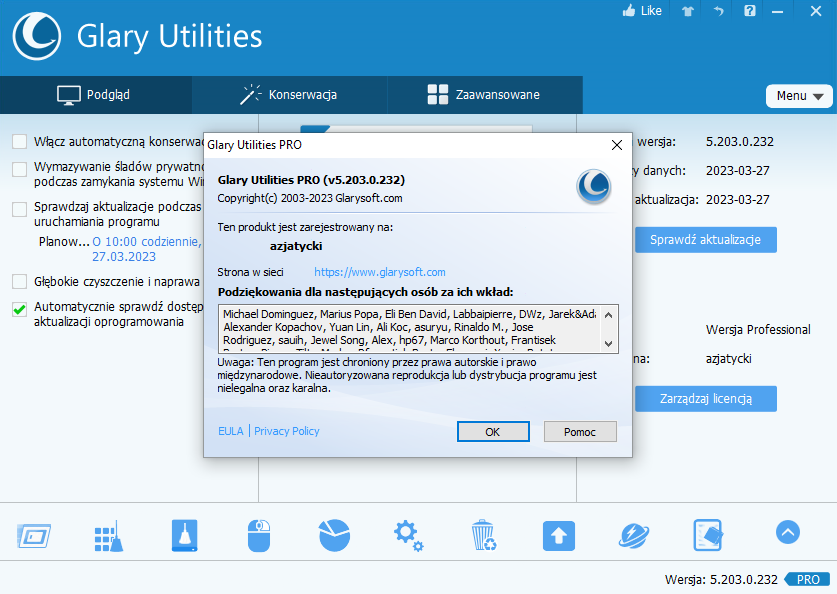Open the Disk Cleaner screen icon in bottom toolbar
Viewport: 837px width, 594px height.
click(x=34, y=535)
